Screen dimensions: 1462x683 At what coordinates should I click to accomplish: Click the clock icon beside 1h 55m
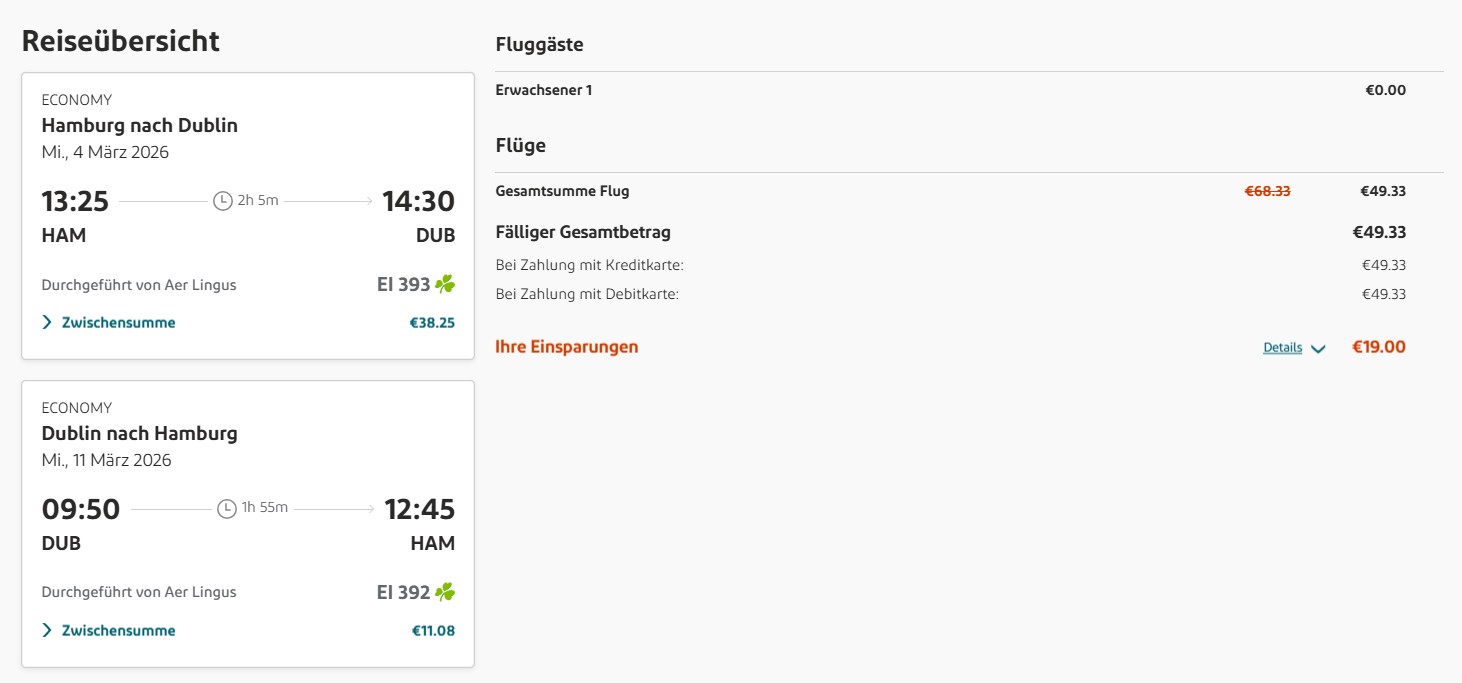pyautogui.click(x=227, y=509)
